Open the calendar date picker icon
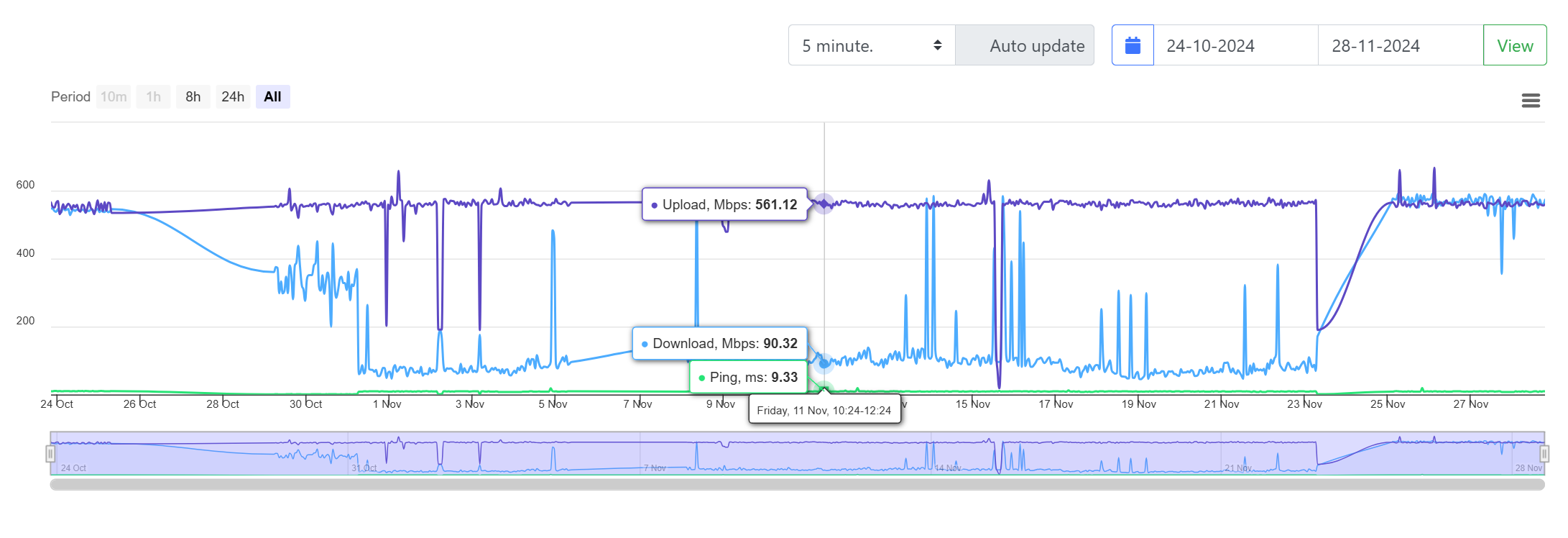1568x538 pixels. coord(1133,45)
